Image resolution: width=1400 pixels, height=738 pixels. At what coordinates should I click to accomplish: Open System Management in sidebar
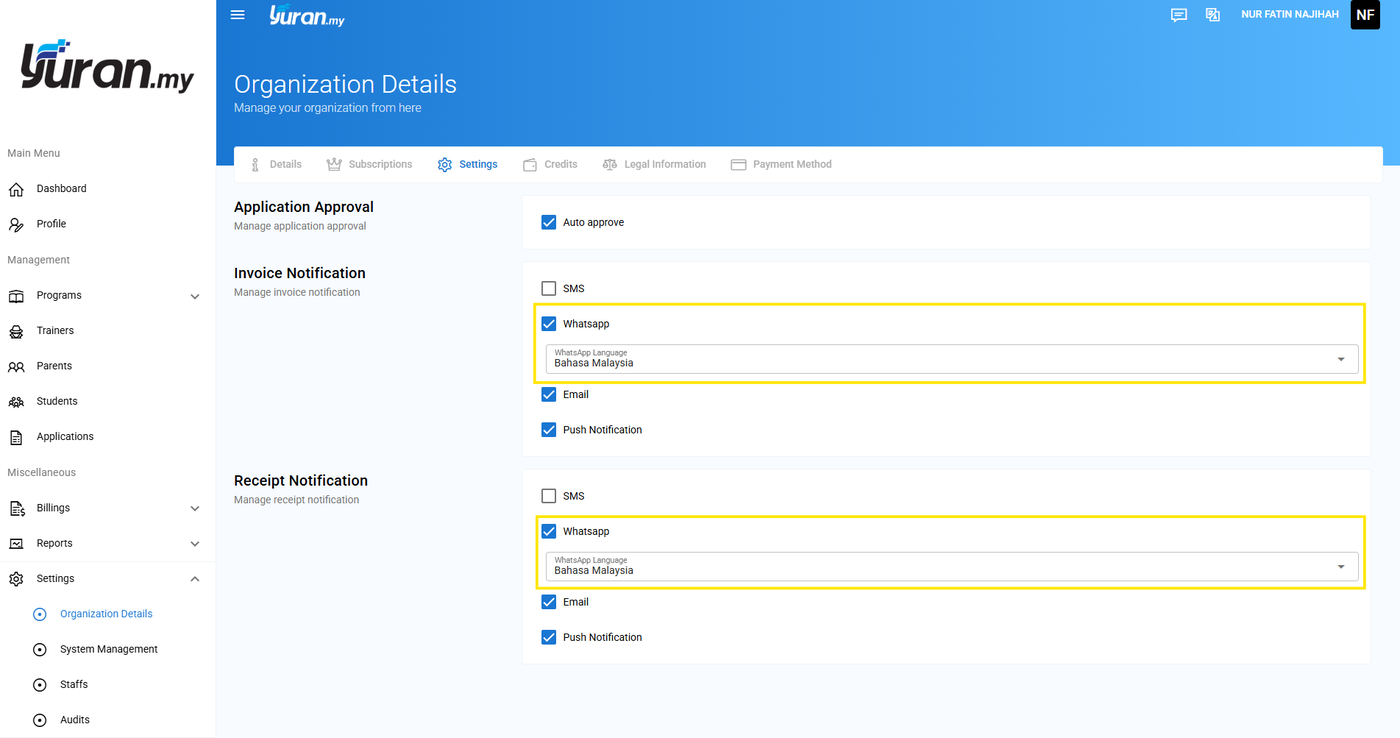coord(109,649)
